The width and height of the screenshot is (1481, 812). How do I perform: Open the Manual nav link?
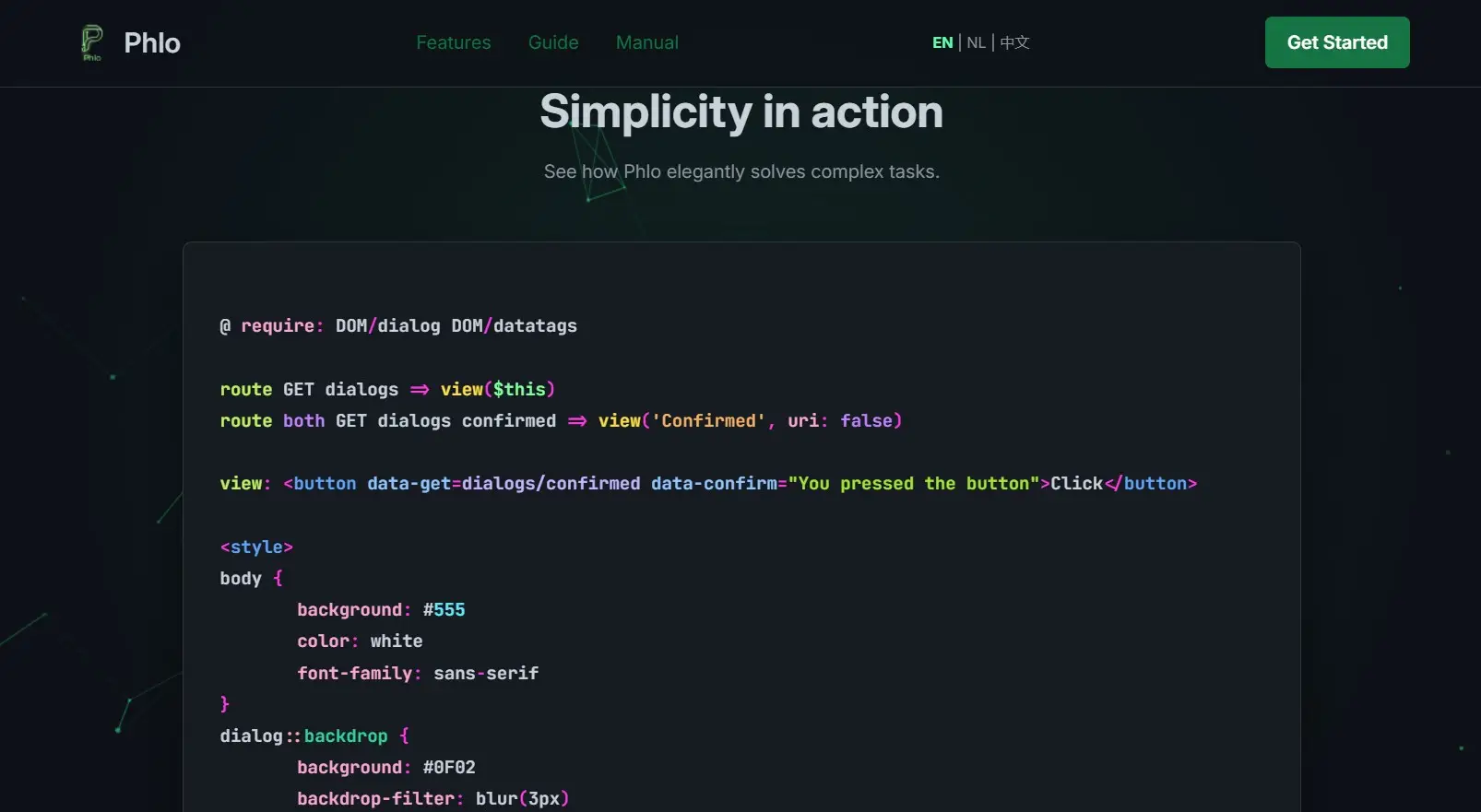[647, 42]
